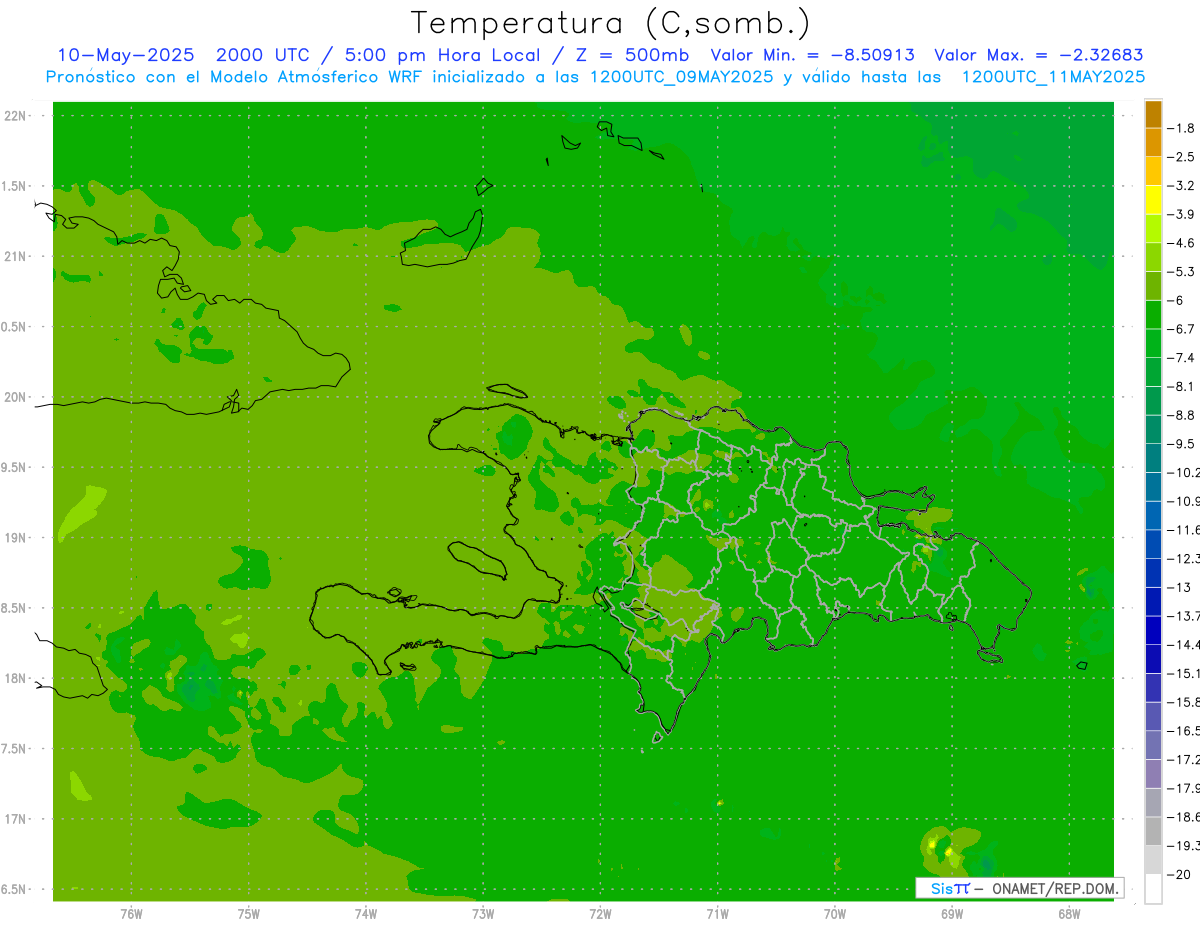1200x927 pixels.
Task: Click the "22N" latitude axis label
Action: pyautogui.click(x=16, y=116)
